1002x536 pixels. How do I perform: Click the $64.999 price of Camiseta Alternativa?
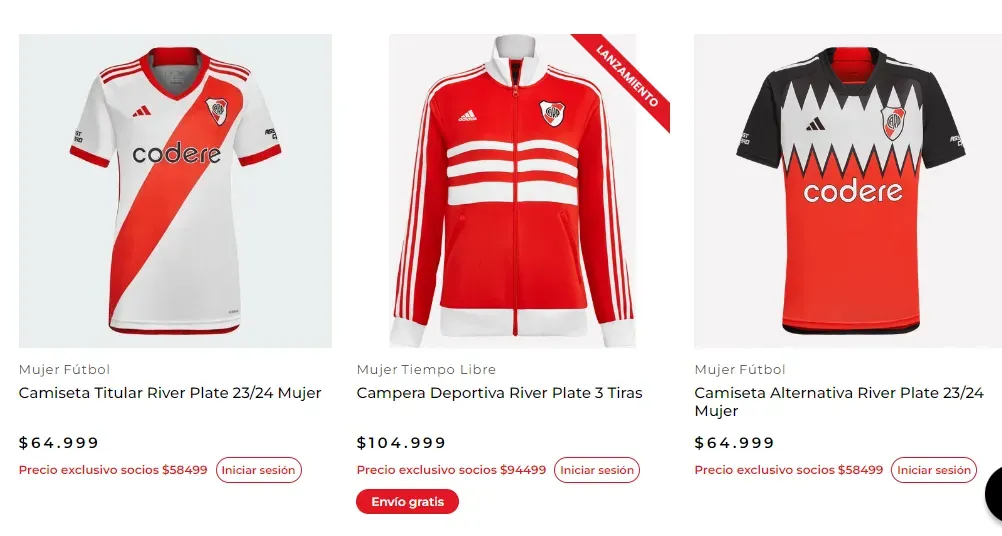[735, 443]
